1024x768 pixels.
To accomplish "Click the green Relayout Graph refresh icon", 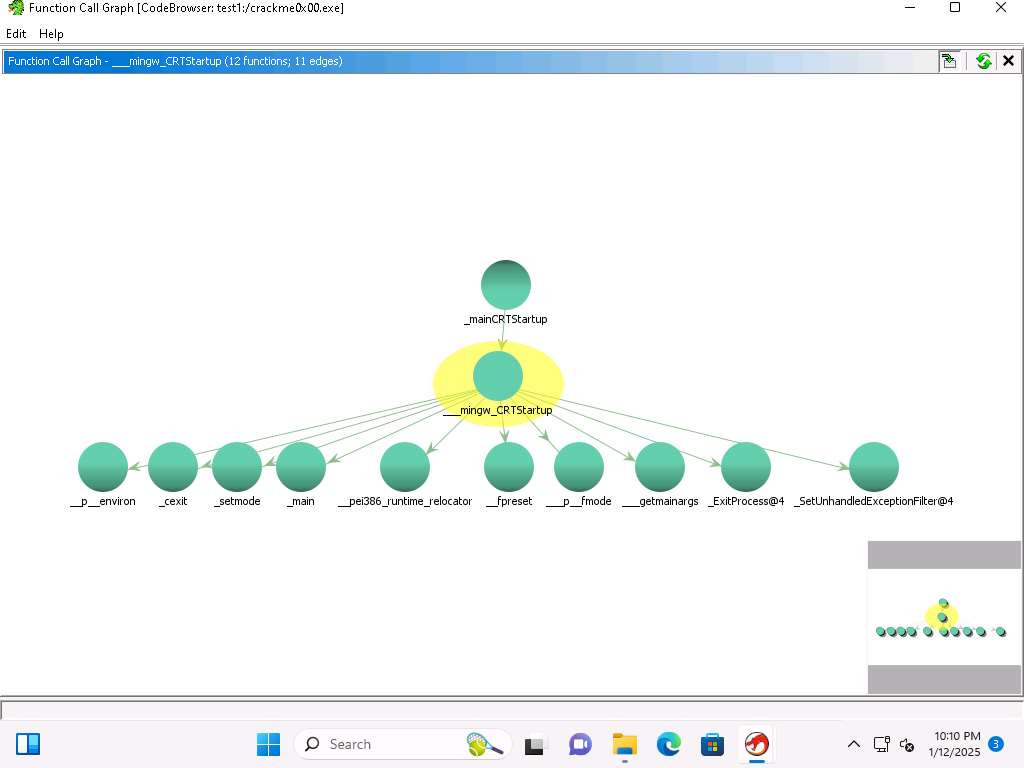I will coord(983,61).
